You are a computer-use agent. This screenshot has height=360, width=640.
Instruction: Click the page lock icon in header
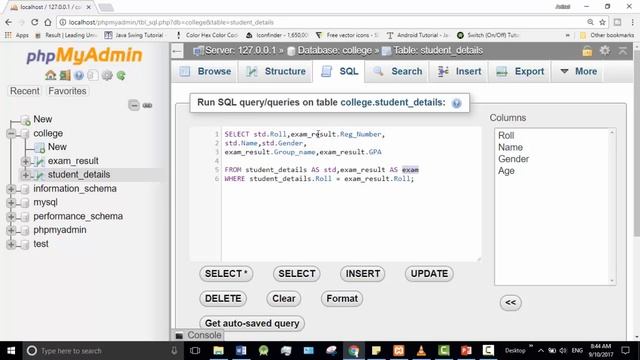[587, 51]
